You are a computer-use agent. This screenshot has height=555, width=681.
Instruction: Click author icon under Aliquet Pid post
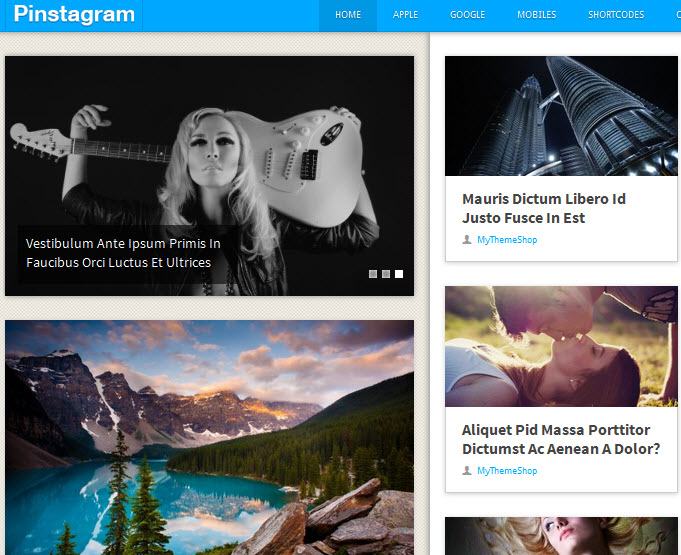pos(467,471)
